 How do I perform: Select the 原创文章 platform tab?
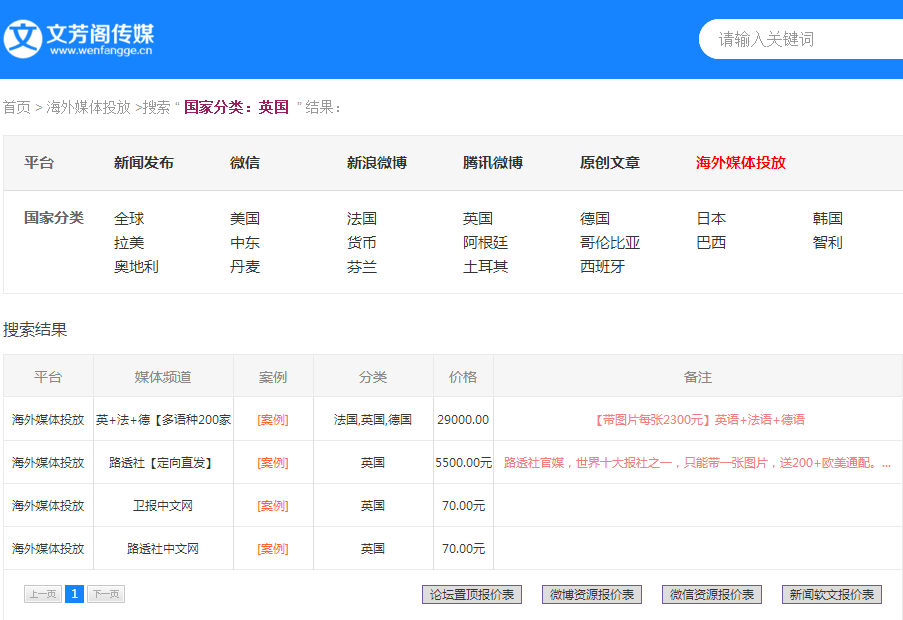[x=609, y=163]
